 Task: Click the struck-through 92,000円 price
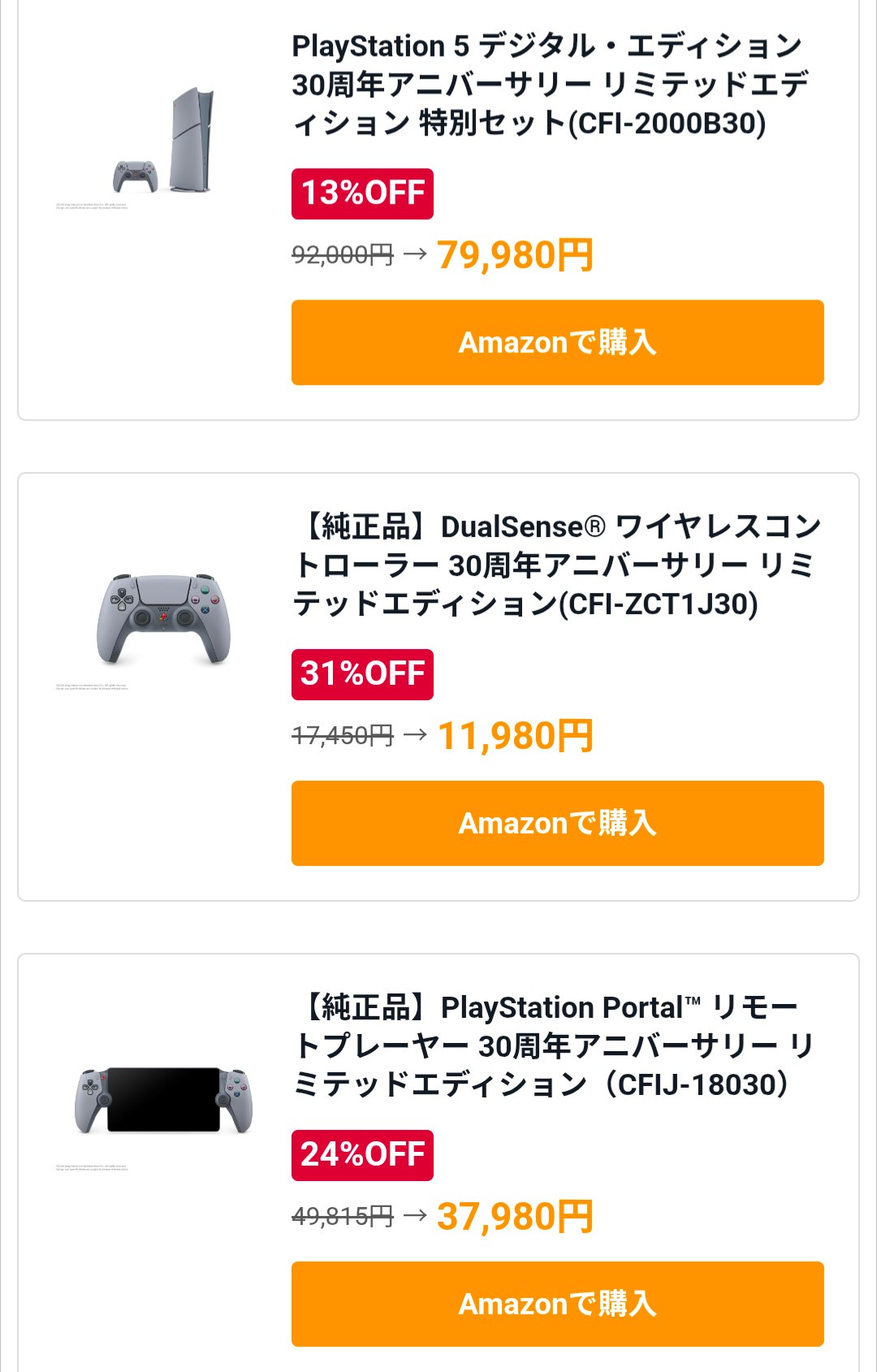pyautogui.click(x=342, y=255)
